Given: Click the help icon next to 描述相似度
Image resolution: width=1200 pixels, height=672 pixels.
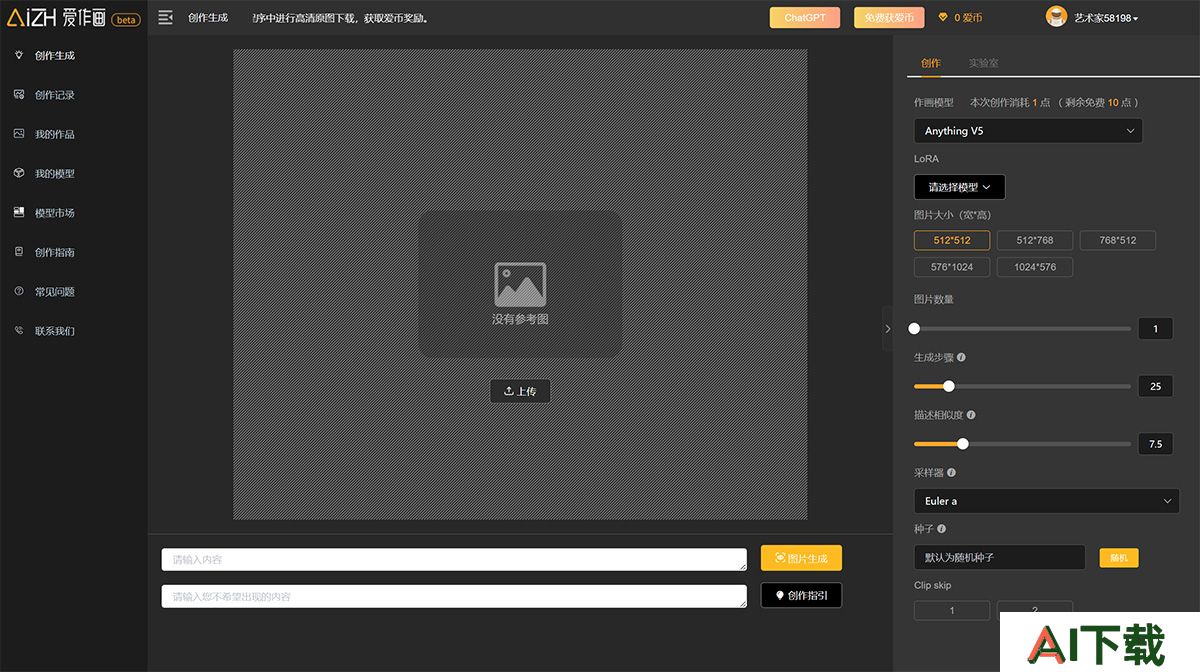Looking at the screenshot, I should (971, 415).
